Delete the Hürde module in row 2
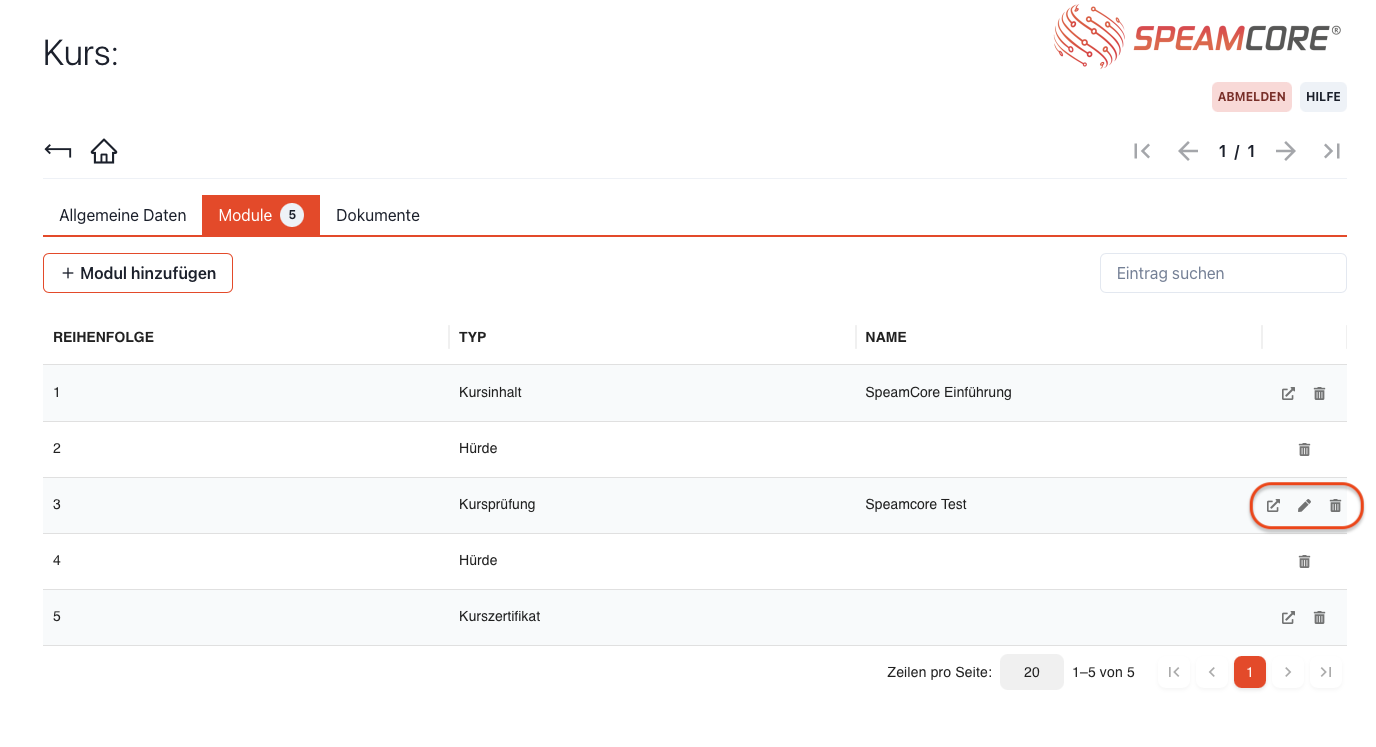The width and height of the screenshot is (1376, 747). (x=1304, y=449)
